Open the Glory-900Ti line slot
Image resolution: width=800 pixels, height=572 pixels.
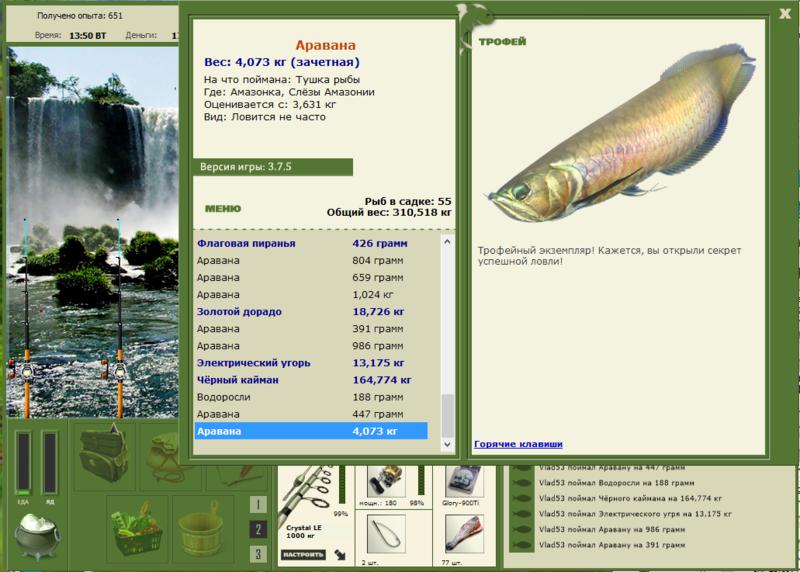[464, 481]
